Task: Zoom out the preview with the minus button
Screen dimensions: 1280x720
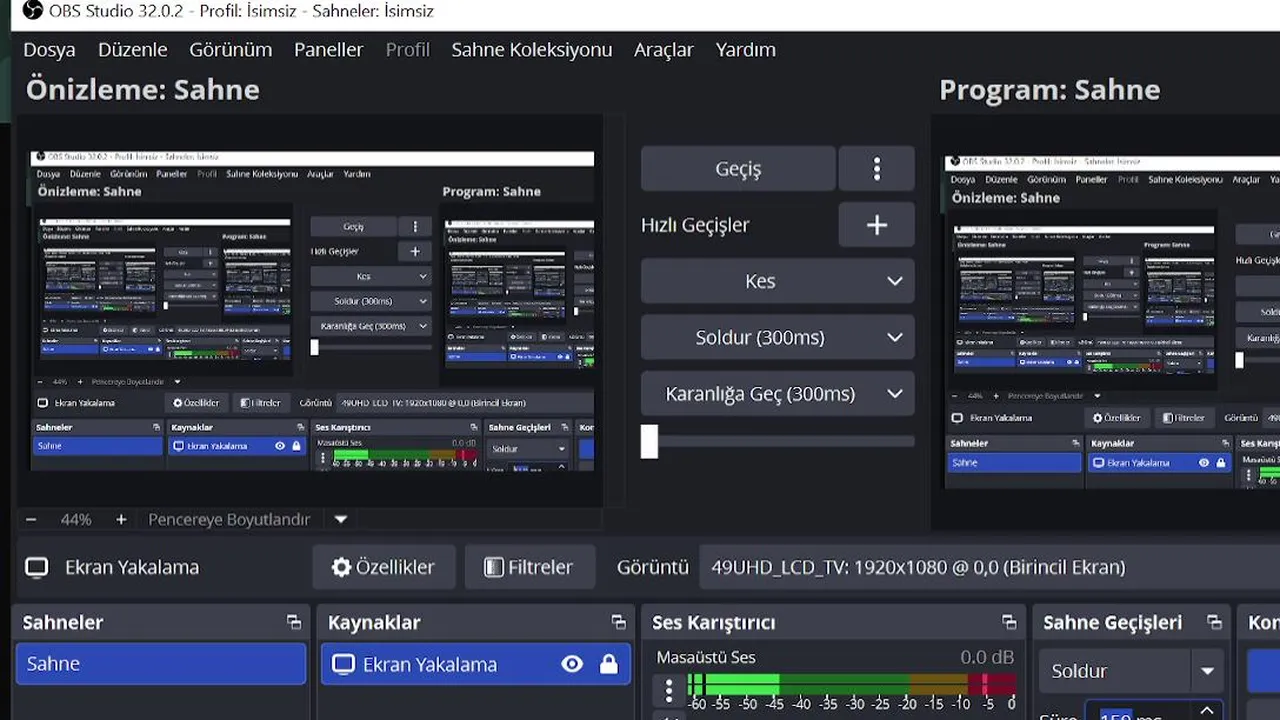Action: click(x=31, y=519)
